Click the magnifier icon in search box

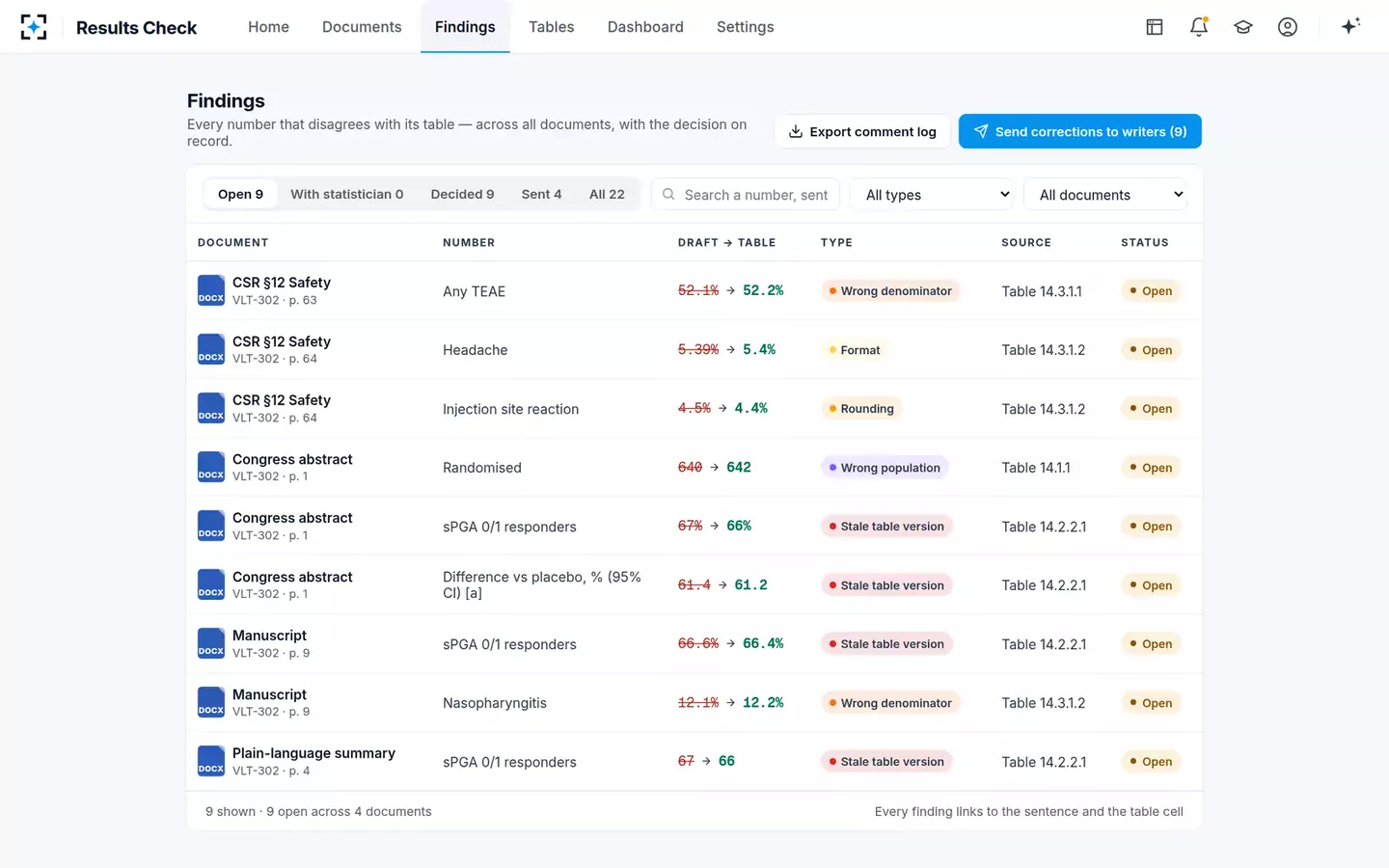pos(668,195)
